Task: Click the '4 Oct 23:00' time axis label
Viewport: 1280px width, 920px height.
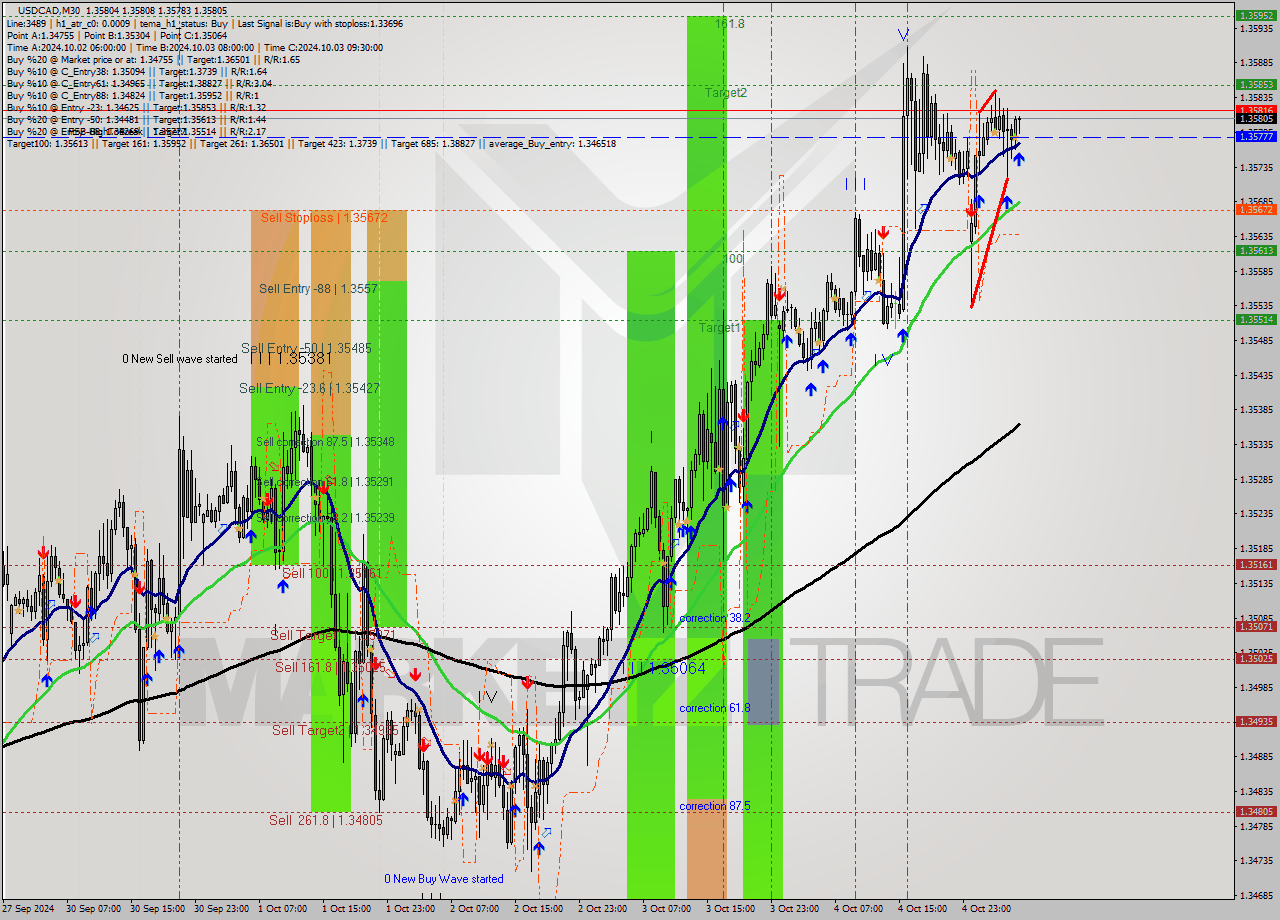Action: click(986, 909)
